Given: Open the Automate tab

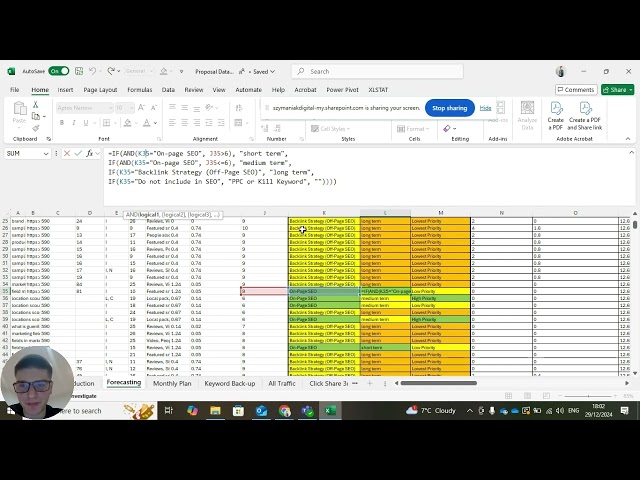Looking at the screenshot, I should click(x=249, y=90).
